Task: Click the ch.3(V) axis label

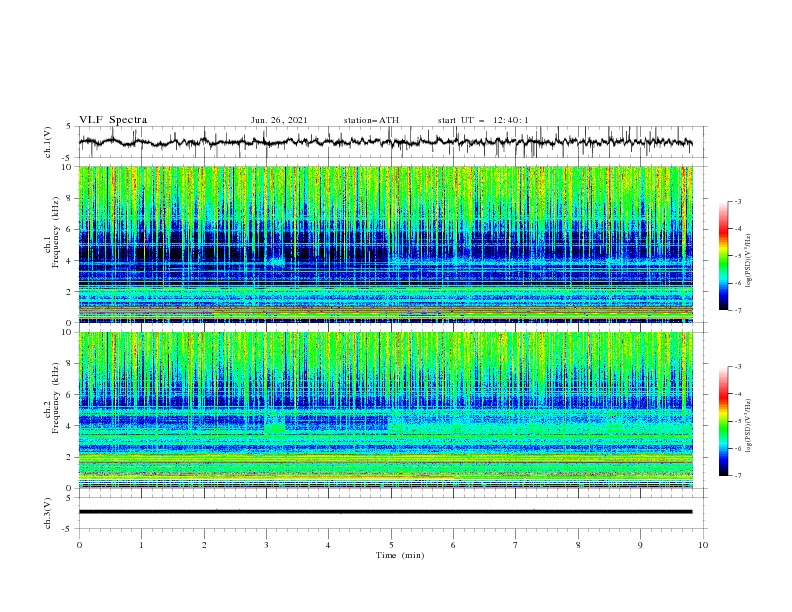Action: pos(48,513)
